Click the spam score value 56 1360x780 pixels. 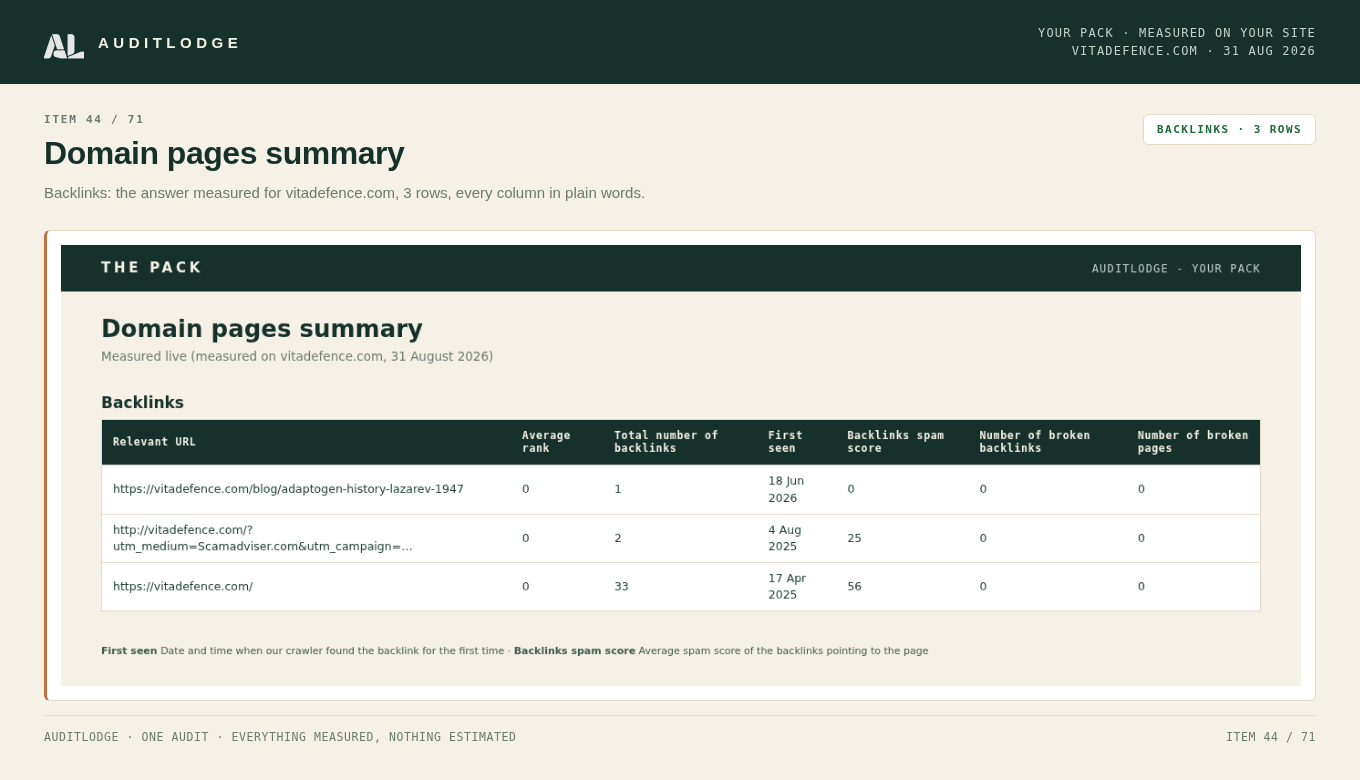pyautogui.click(x=854, y=586)
